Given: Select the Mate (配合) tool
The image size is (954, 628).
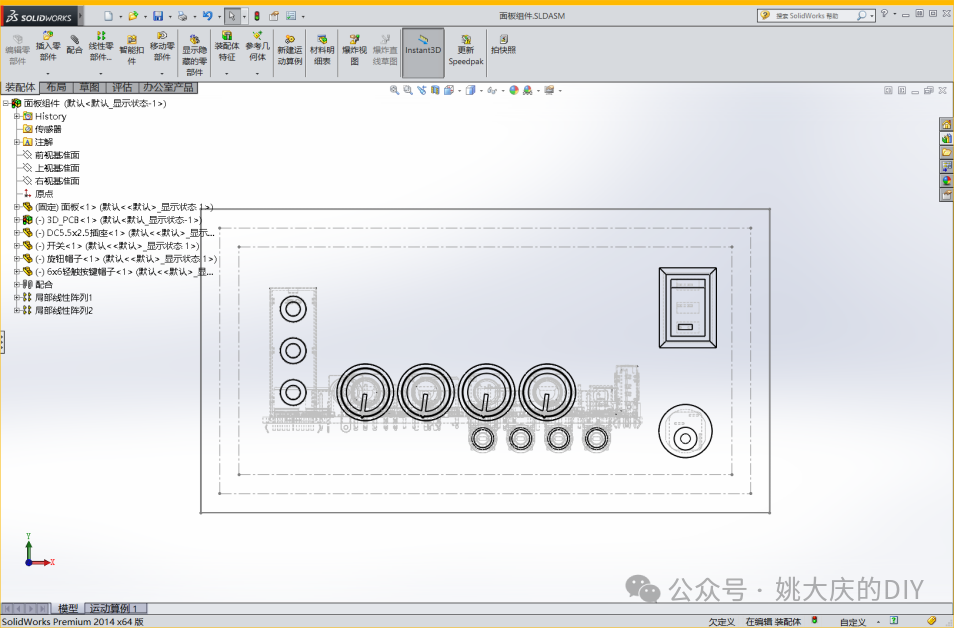Looking at the screenshot, I should (74, 43).
